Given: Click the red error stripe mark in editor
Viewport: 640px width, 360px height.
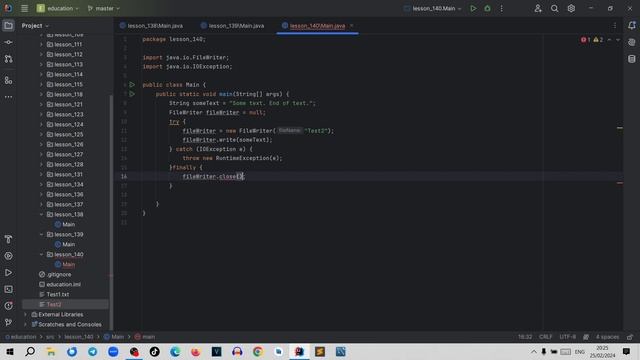Looking at the screenshot, I should point(620,183).
